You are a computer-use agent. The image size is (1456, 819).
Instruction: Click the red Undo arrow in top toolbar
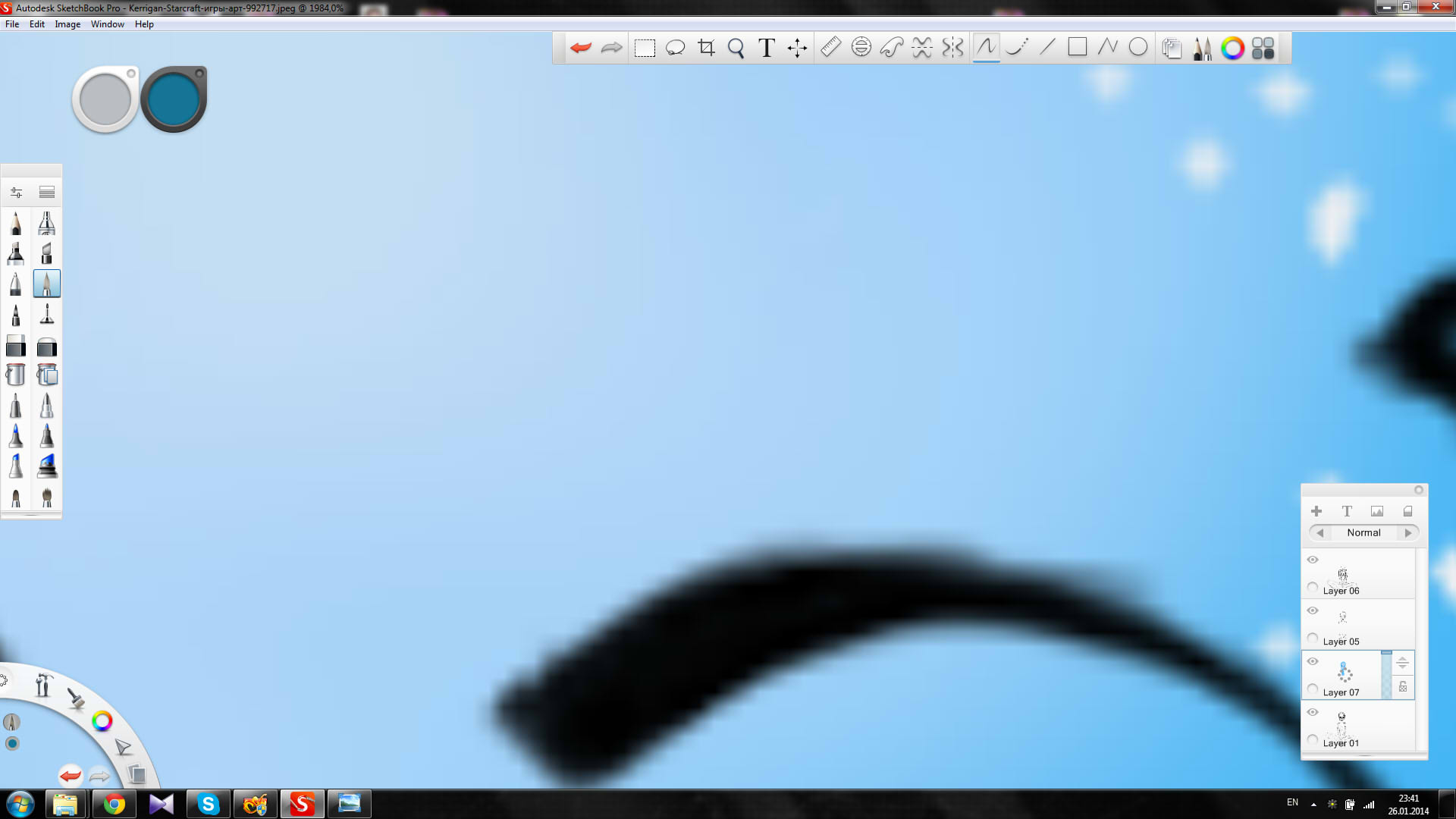coord(581,48)
